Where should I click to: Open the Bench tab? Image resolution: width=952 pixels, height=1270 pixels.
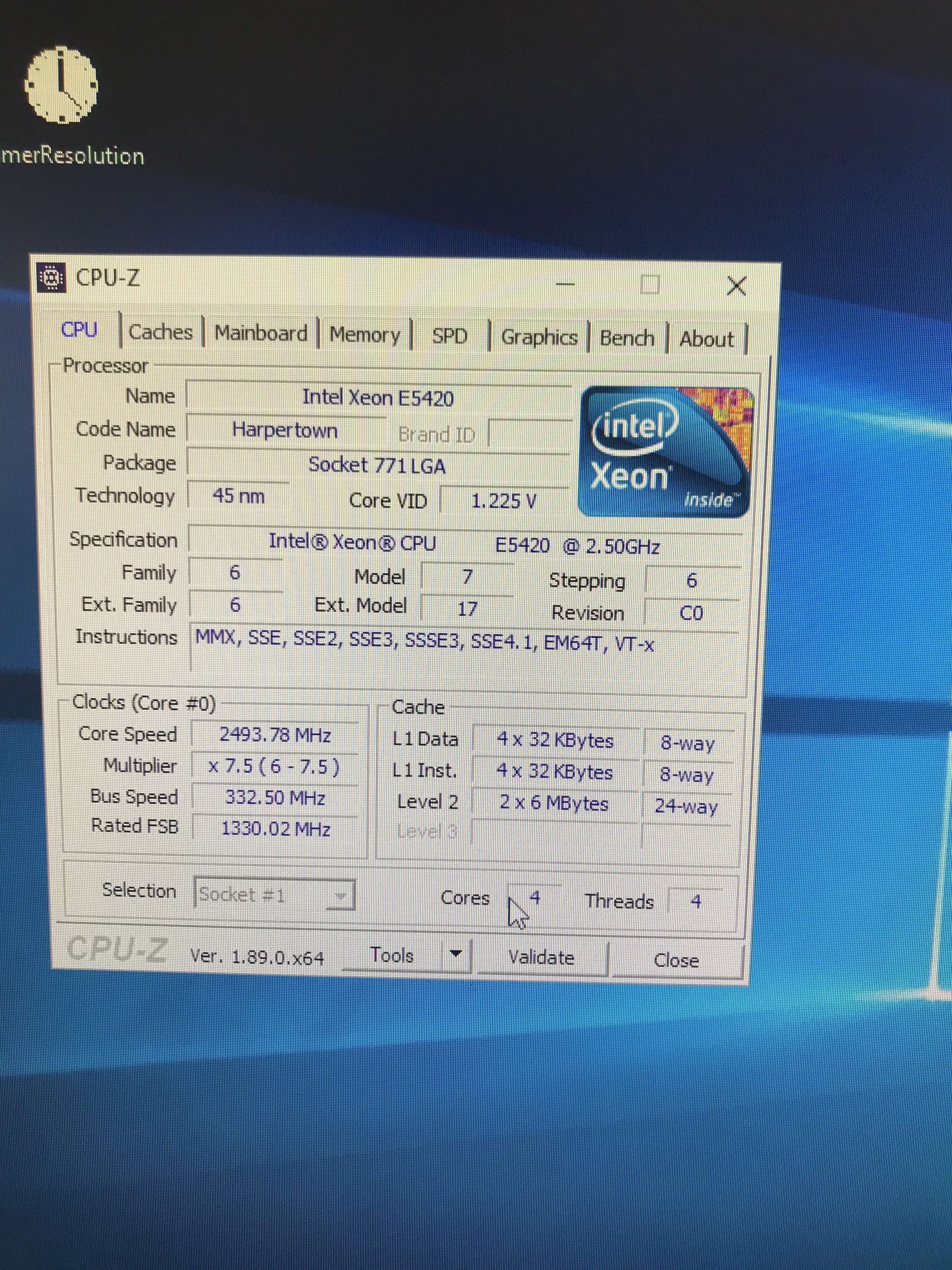pyautogui.click(x=626, y=338)
